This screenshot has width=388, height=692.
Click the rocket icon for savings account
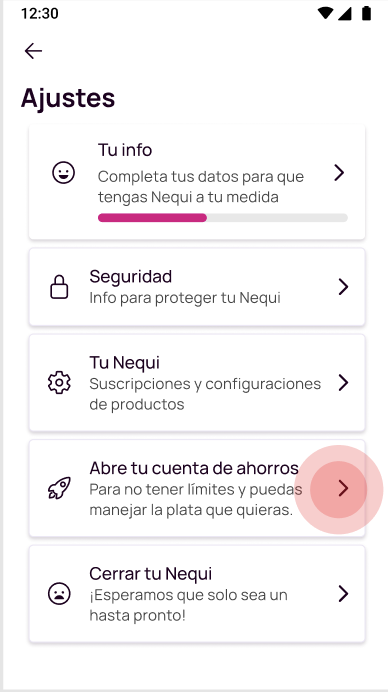(59, 488)
